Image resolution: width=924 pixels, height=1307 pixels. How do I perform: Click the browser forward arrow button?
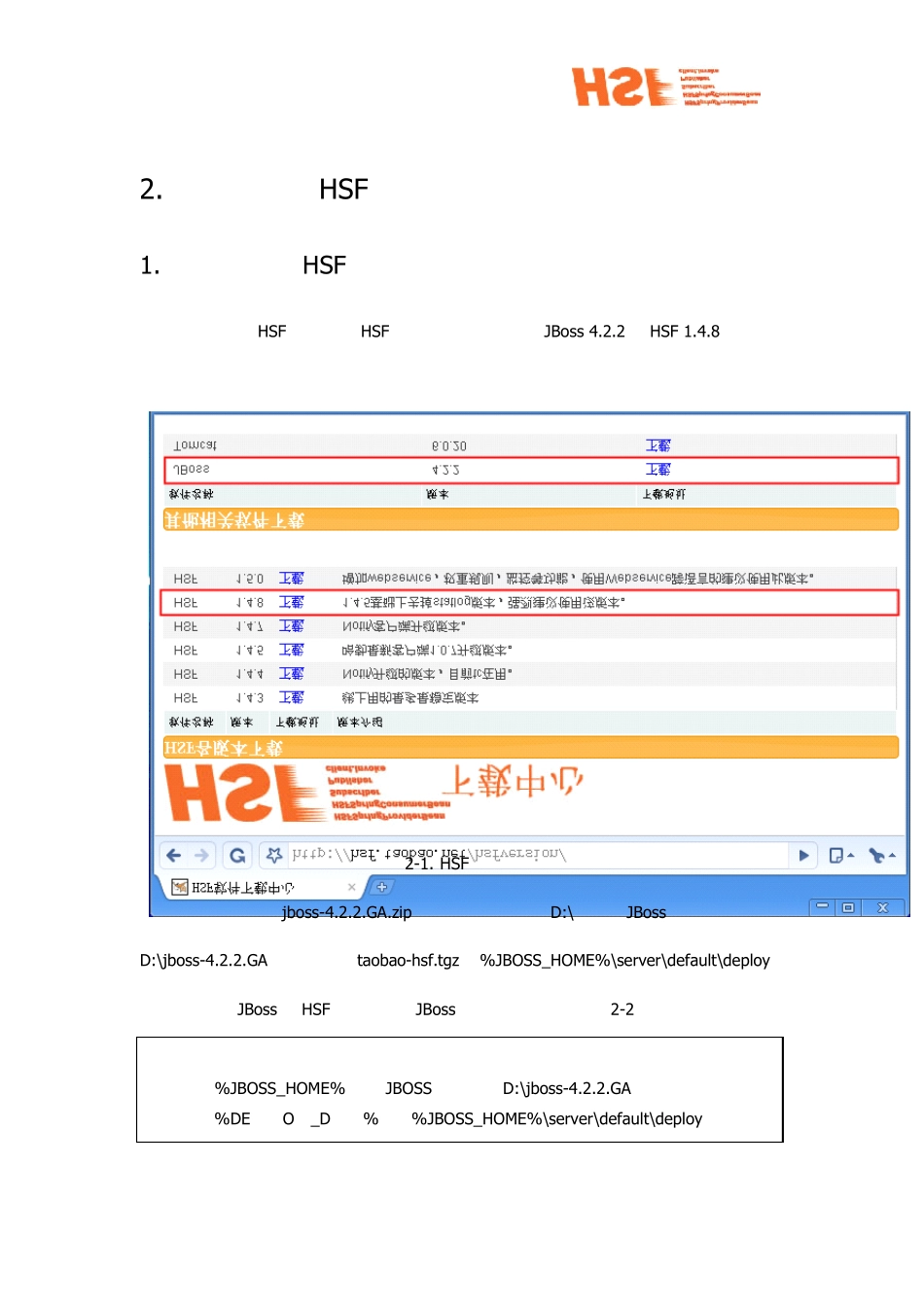click(x=201, y=856)
